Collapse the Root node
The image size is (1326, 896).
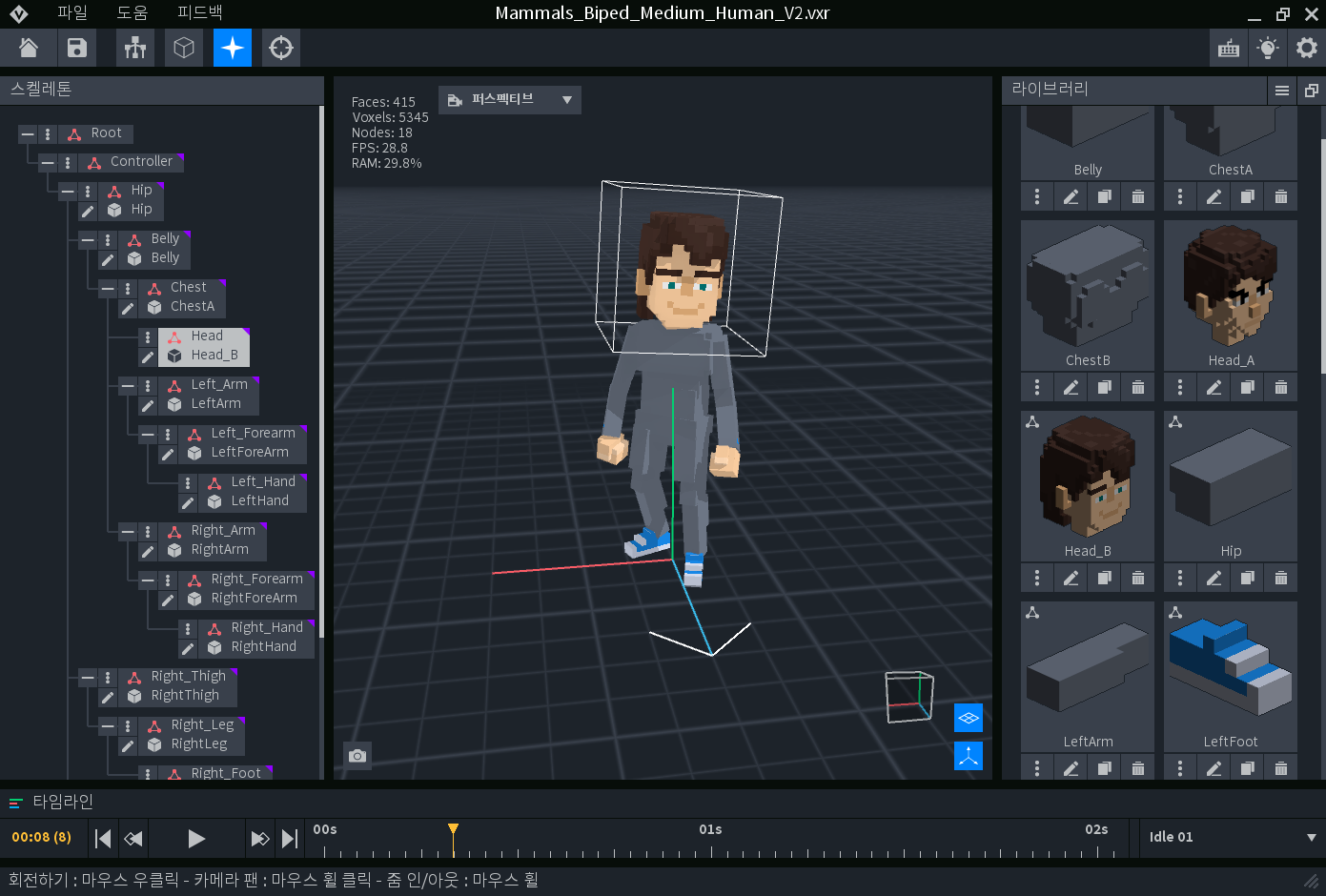point(28,134)
